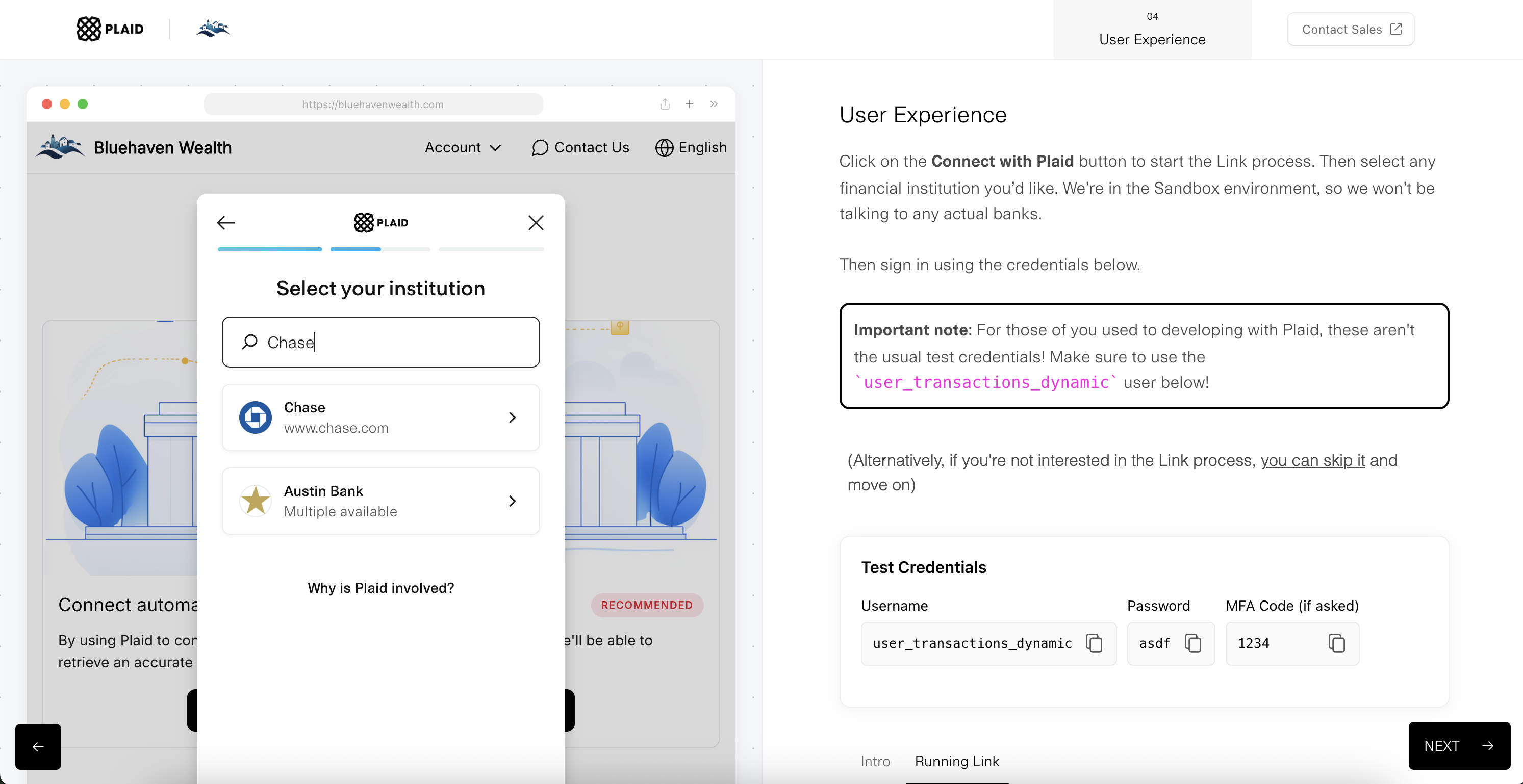1523x784 pixels.
Task: Close the Plaid Link dialog
Action: pyautogui.click(x=536, y=223)
